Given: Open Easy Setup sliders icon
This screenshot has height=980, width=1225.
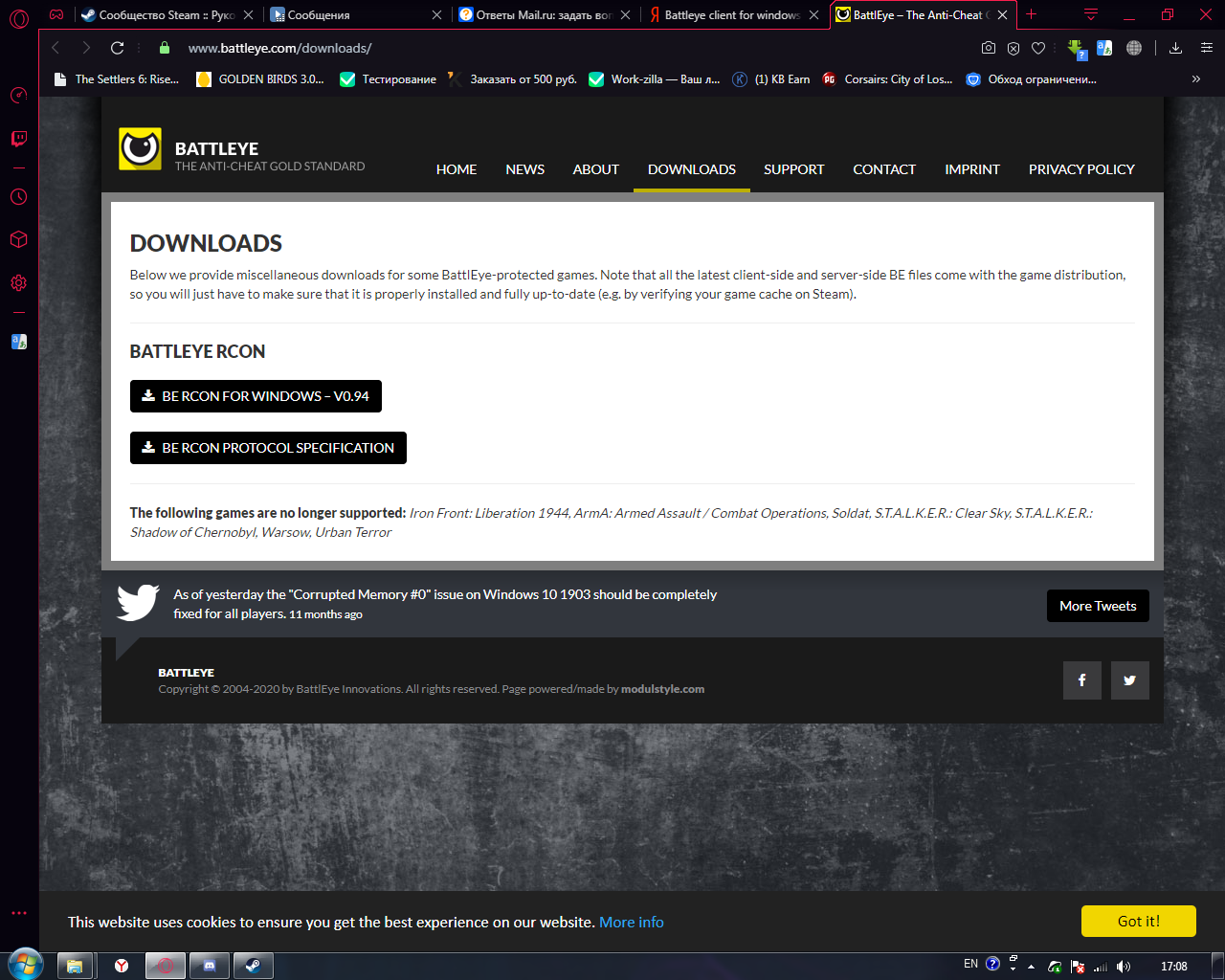Looking at the screenshot, I should pos(1207,48).
